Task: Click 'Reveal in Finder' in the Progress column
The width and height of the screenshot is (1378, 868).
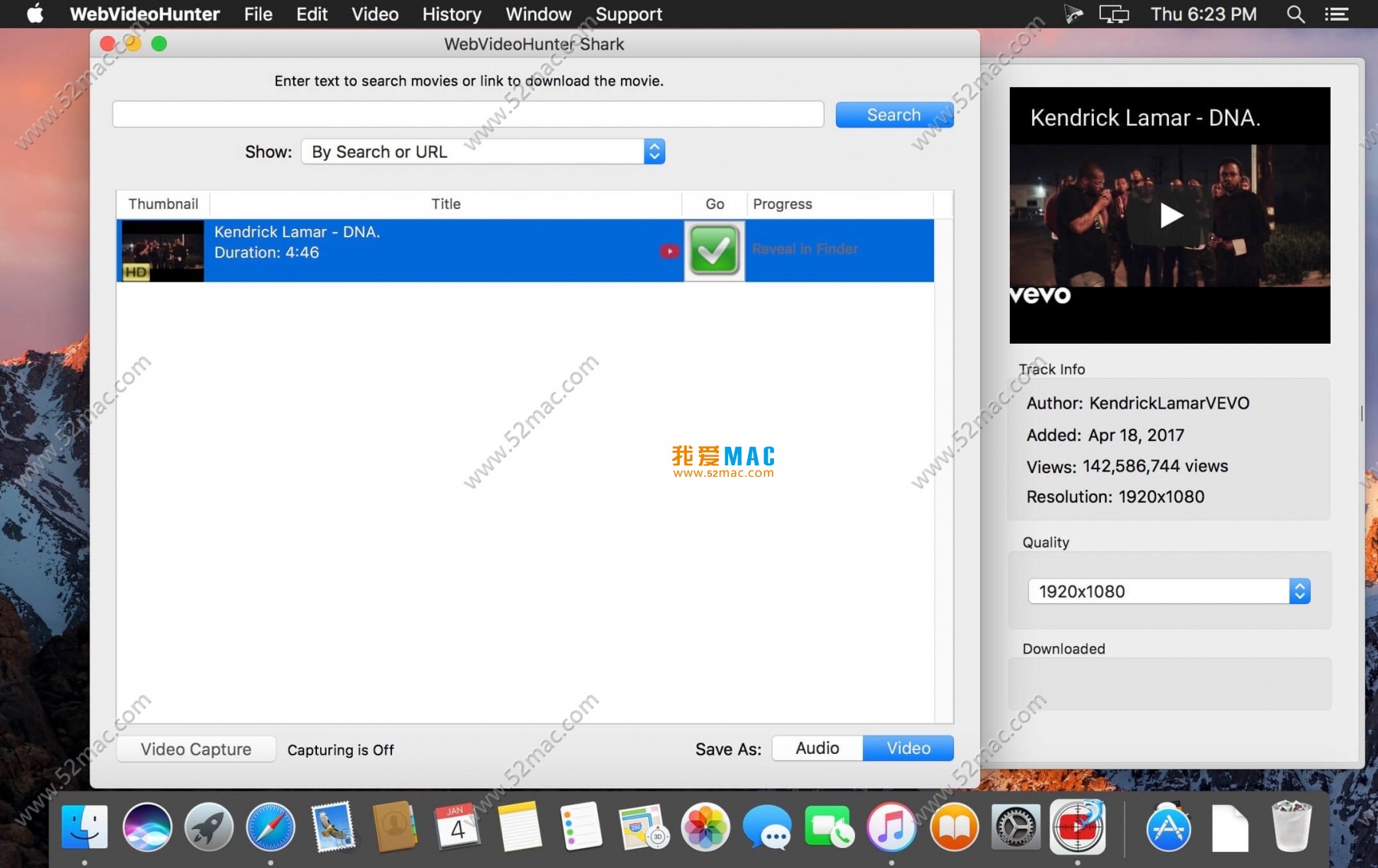Action: click(x=805, y=249)
